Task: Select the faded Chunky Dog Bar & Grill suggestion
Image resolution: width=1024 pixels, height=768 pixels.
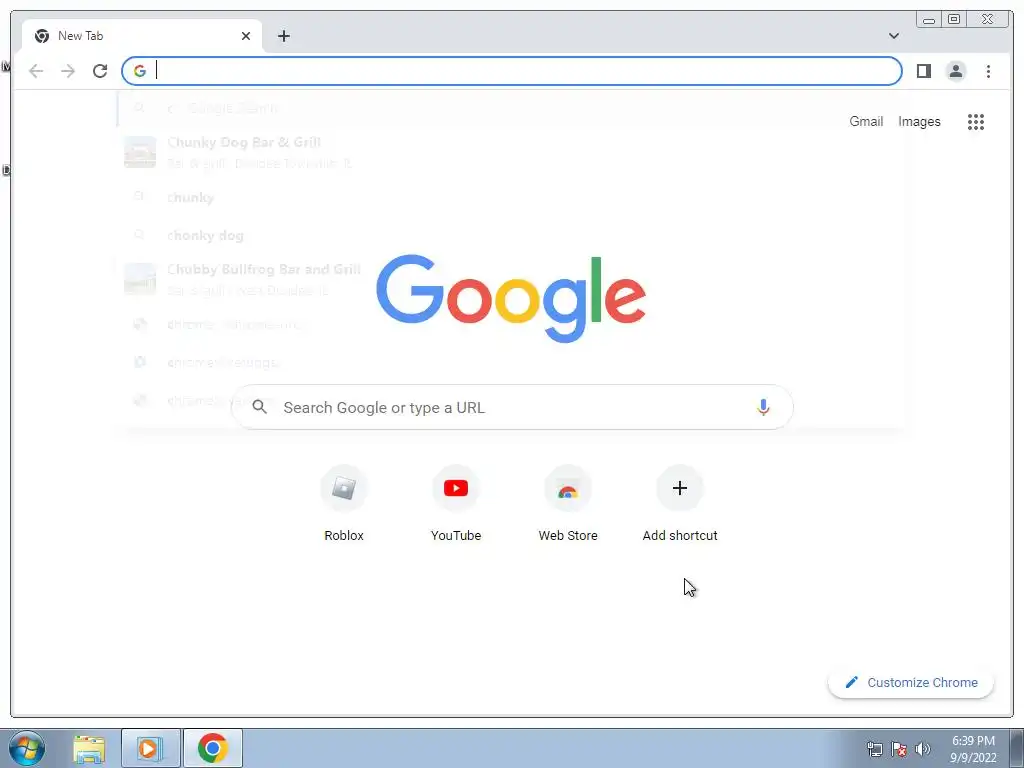Action: click(511, 153)
